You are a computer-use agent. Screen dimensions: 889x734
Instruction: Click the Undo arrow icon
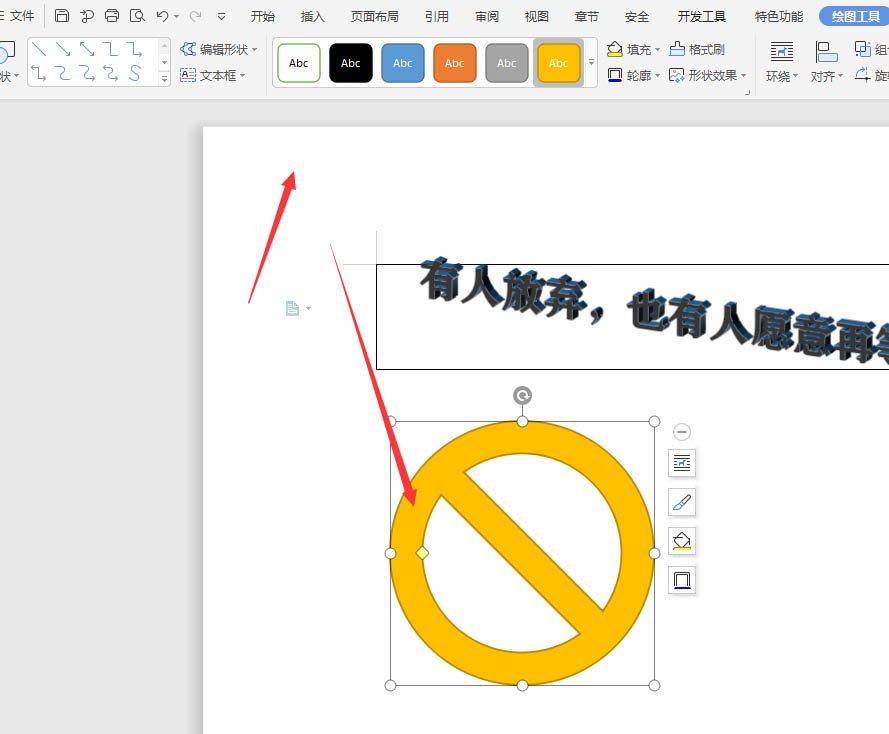tap(163, 16)
